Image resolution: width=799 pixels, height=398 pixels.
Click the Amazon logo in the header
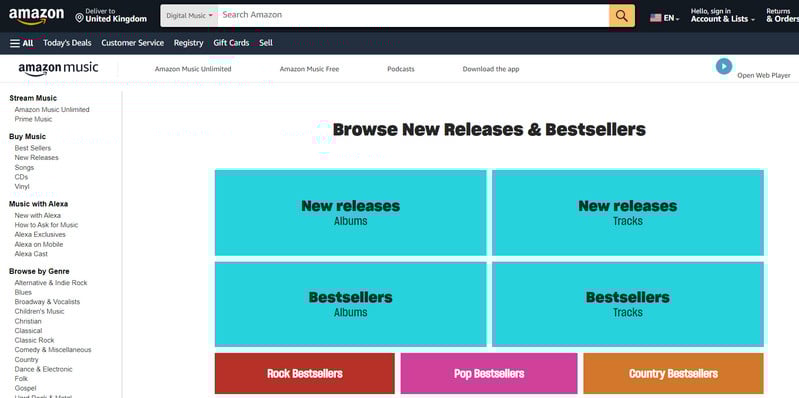(36, 16)
